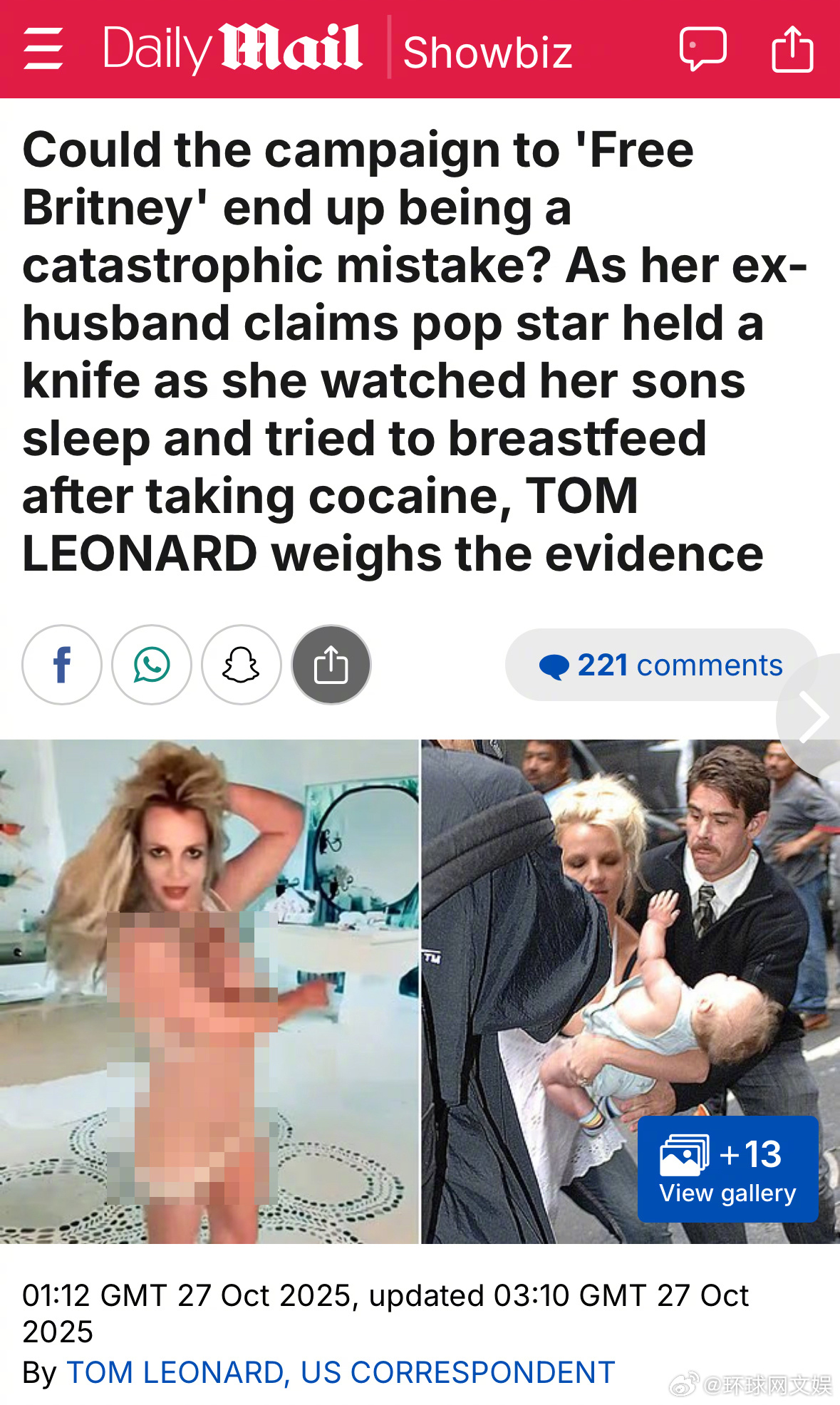The height and width of the screenshot is (1405, 840).
Task: Share the article on Snapchat
Action: tap(242, 665)
